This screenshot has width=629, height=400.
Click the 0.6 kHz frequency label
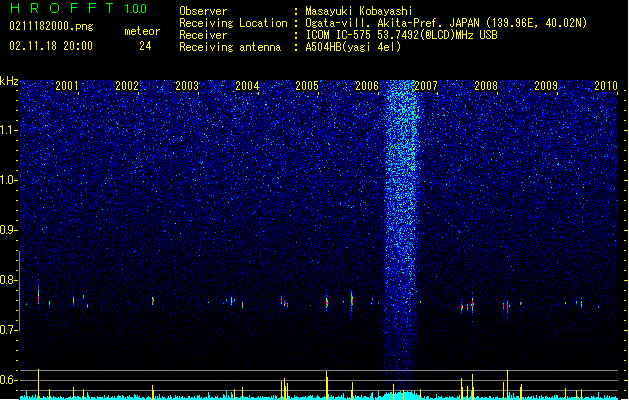[9, 380]
